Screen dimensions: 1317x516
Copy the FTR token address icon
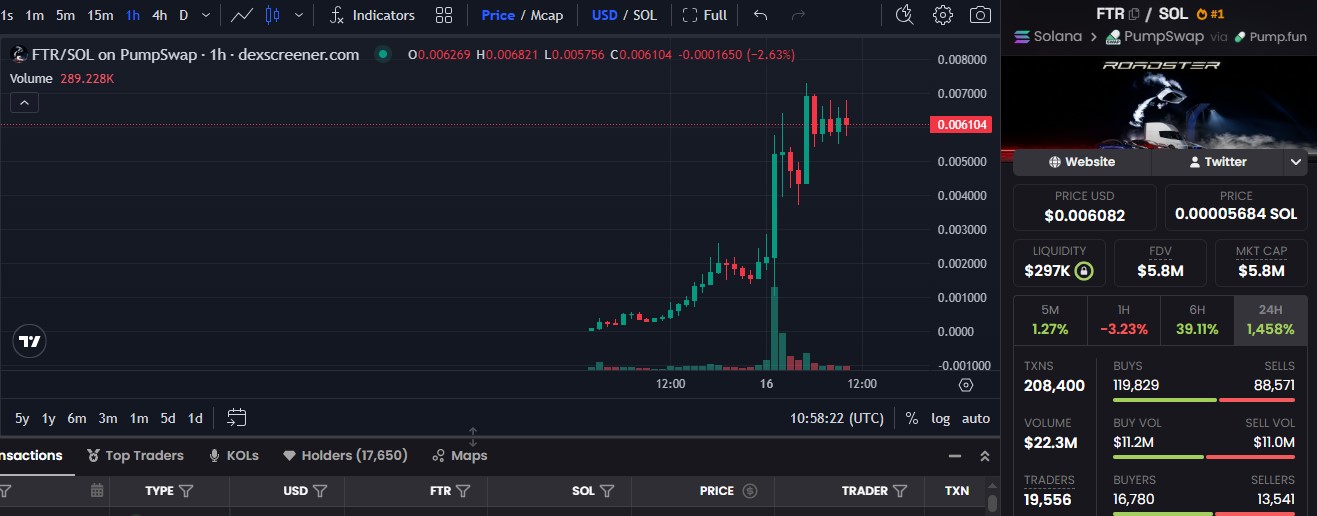pos(1133,14)
